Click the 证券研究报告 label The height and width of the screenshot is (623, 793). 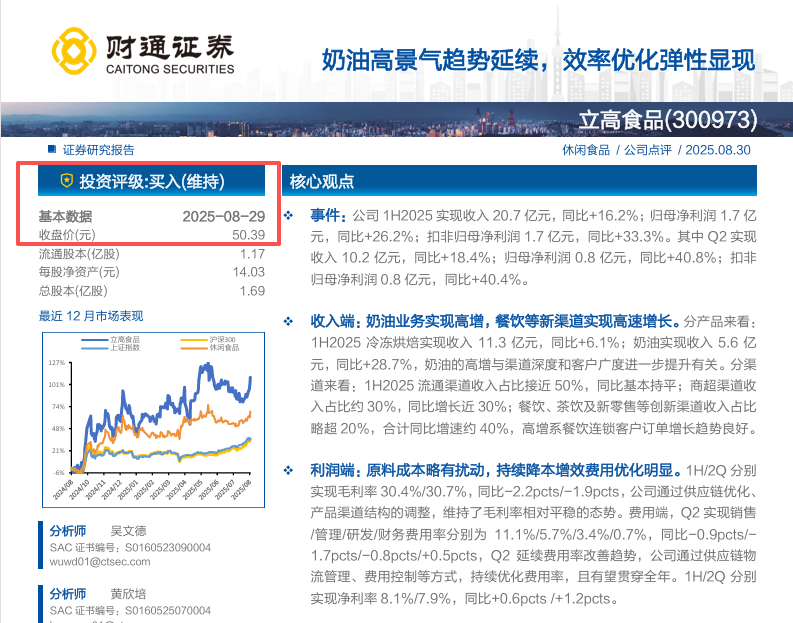click(x=99, y=150)
